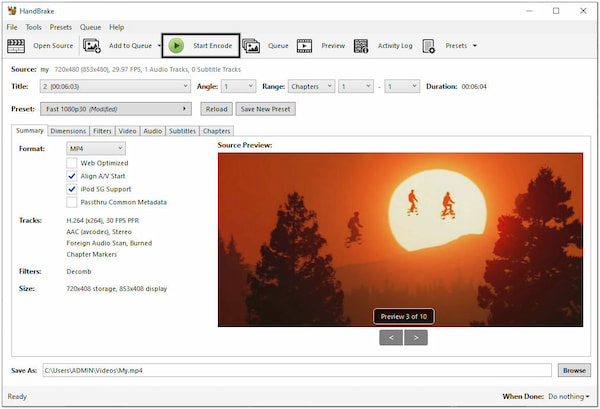
Task: Click the Queue stacked pictures icon
Action: pyautogui.click(x=251, y=46)
